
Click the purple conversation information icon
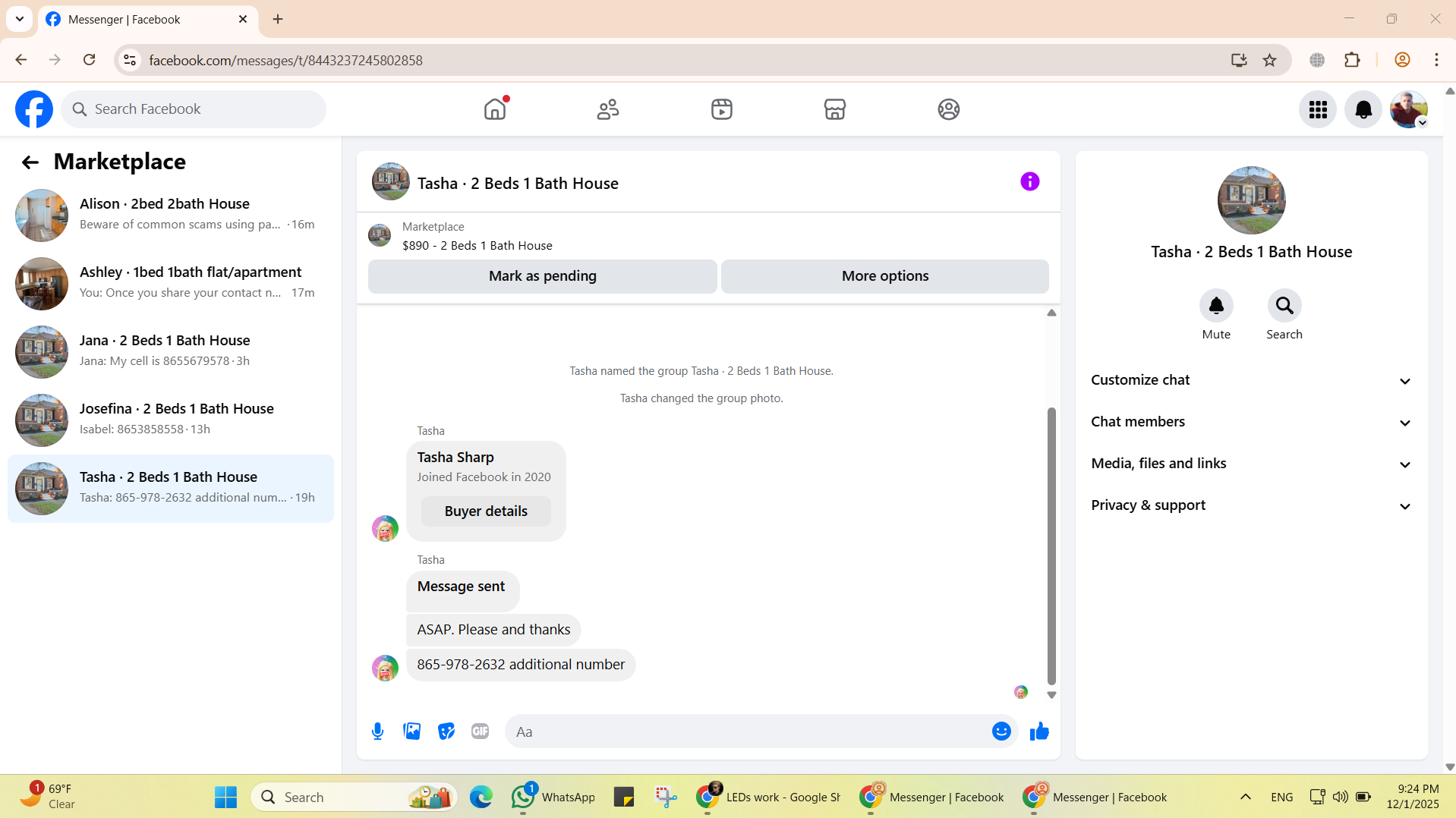pos(1030,181)
